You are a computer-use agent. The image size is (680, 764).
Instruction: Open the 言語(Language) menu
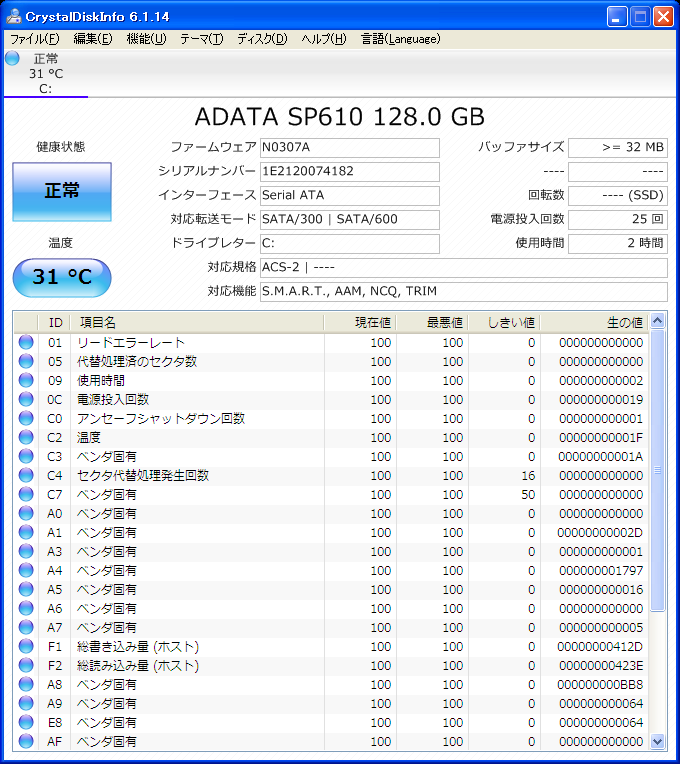tap(400, 39)
